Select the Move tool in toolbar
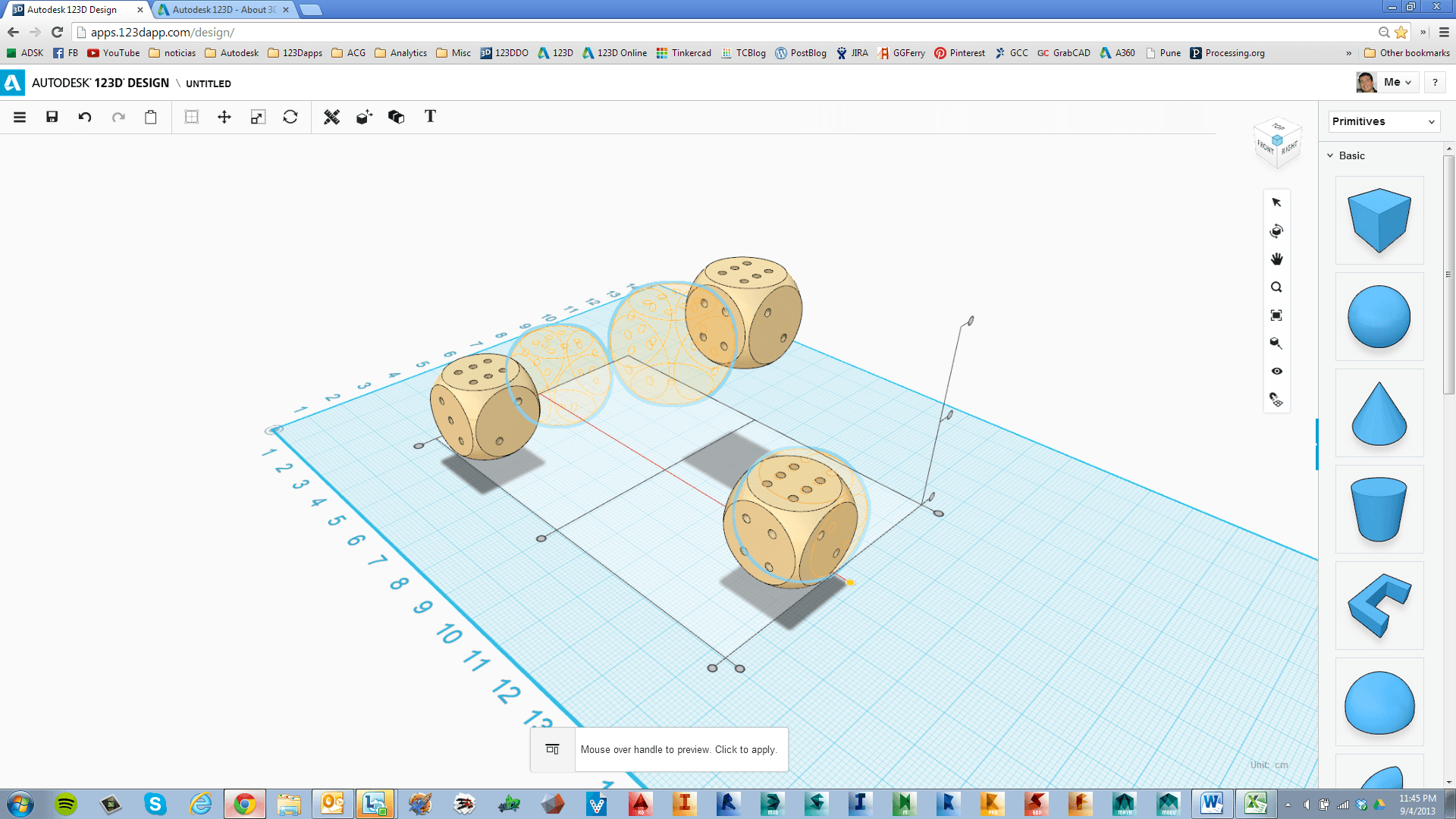Screen dimensions: 1456x819 (x=224, y=117)
